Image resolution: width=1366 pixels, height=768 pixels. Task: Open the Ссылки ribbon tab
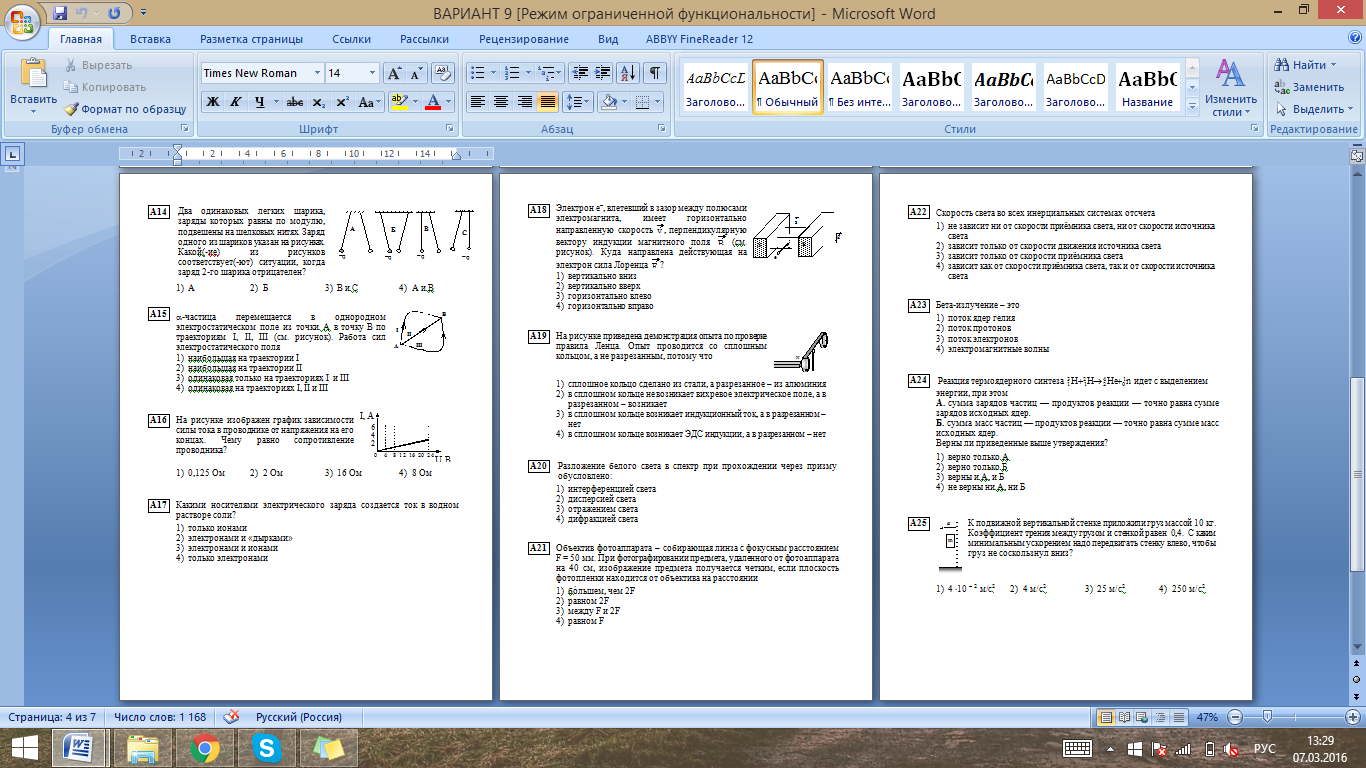click(351, 39)
